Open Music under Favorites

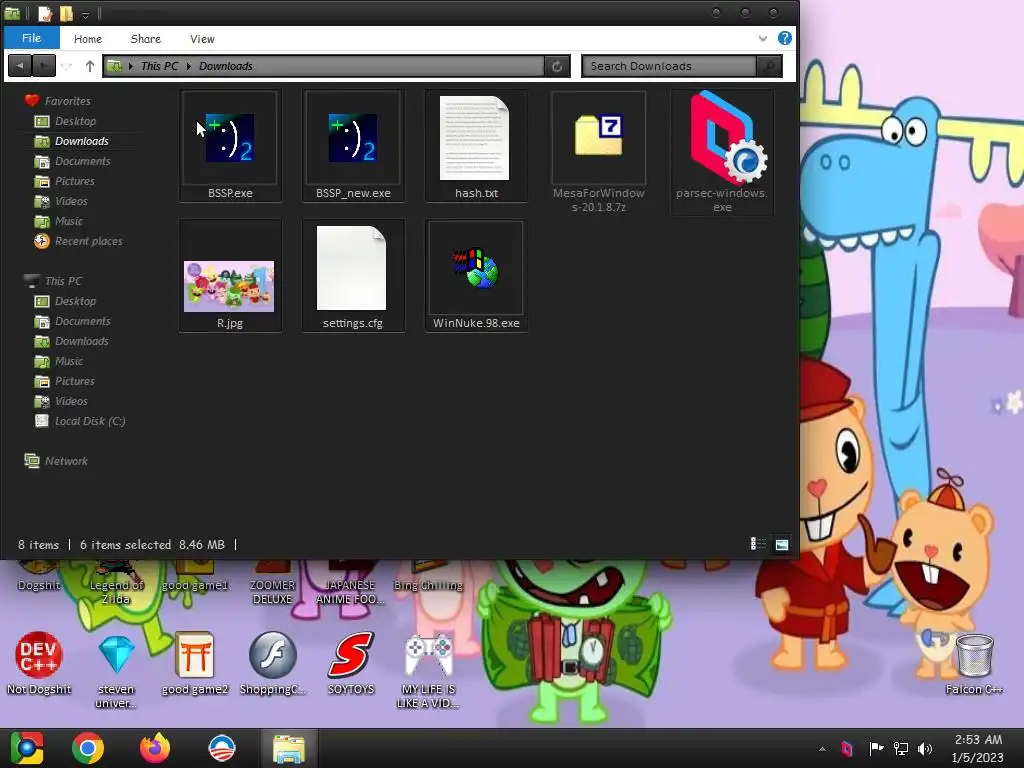tap(58, 221)
